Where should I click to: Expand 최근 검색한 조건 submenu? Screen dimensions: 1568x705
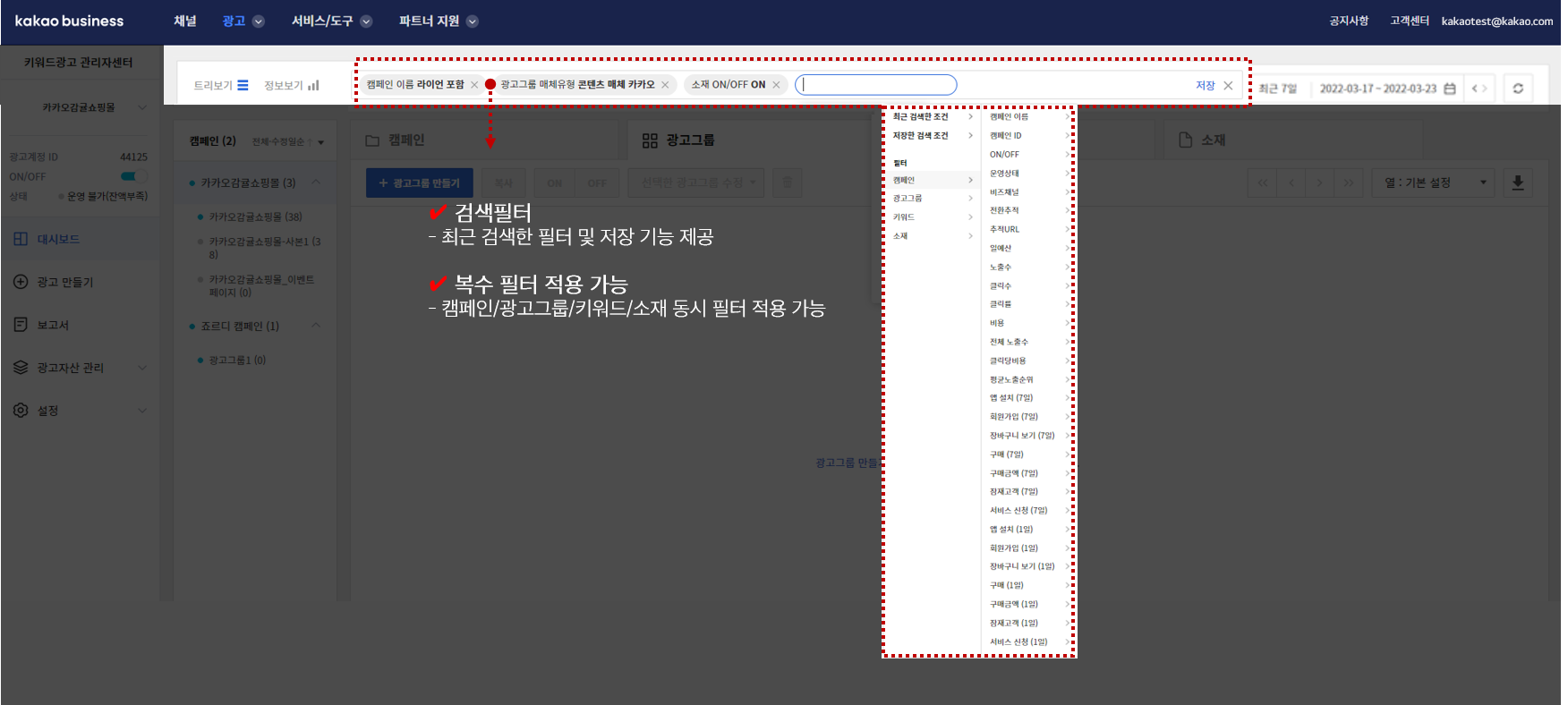click(933, 117)
